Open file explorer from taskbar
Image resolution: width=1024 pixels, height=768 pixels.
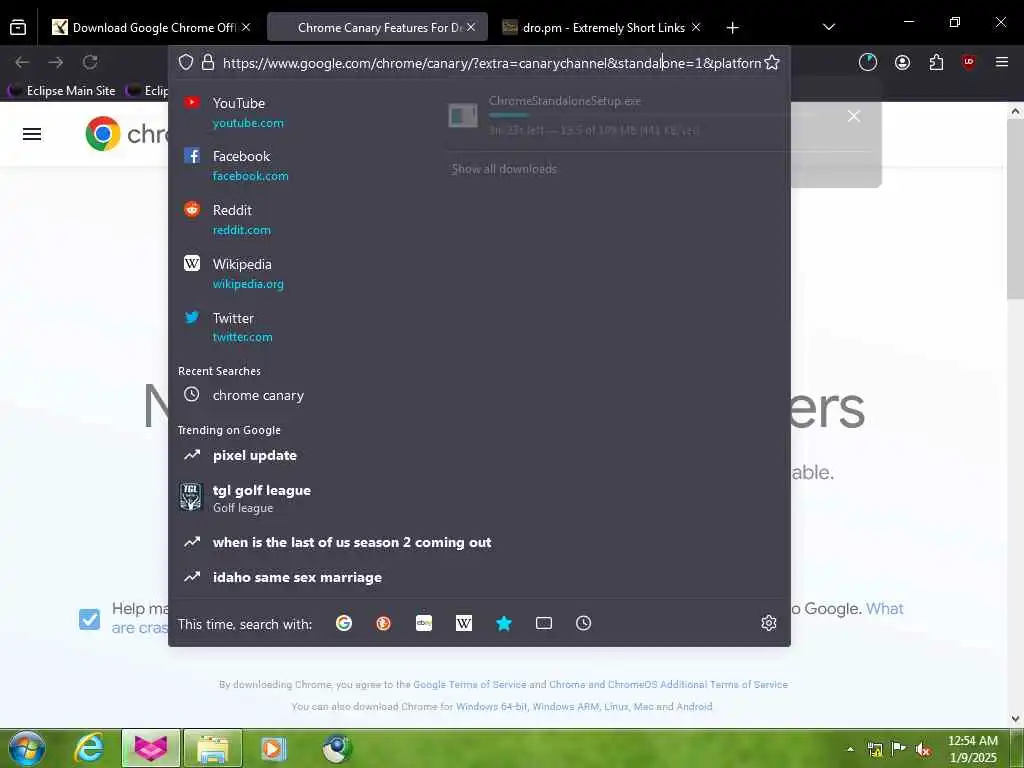[x=213, y=748]
